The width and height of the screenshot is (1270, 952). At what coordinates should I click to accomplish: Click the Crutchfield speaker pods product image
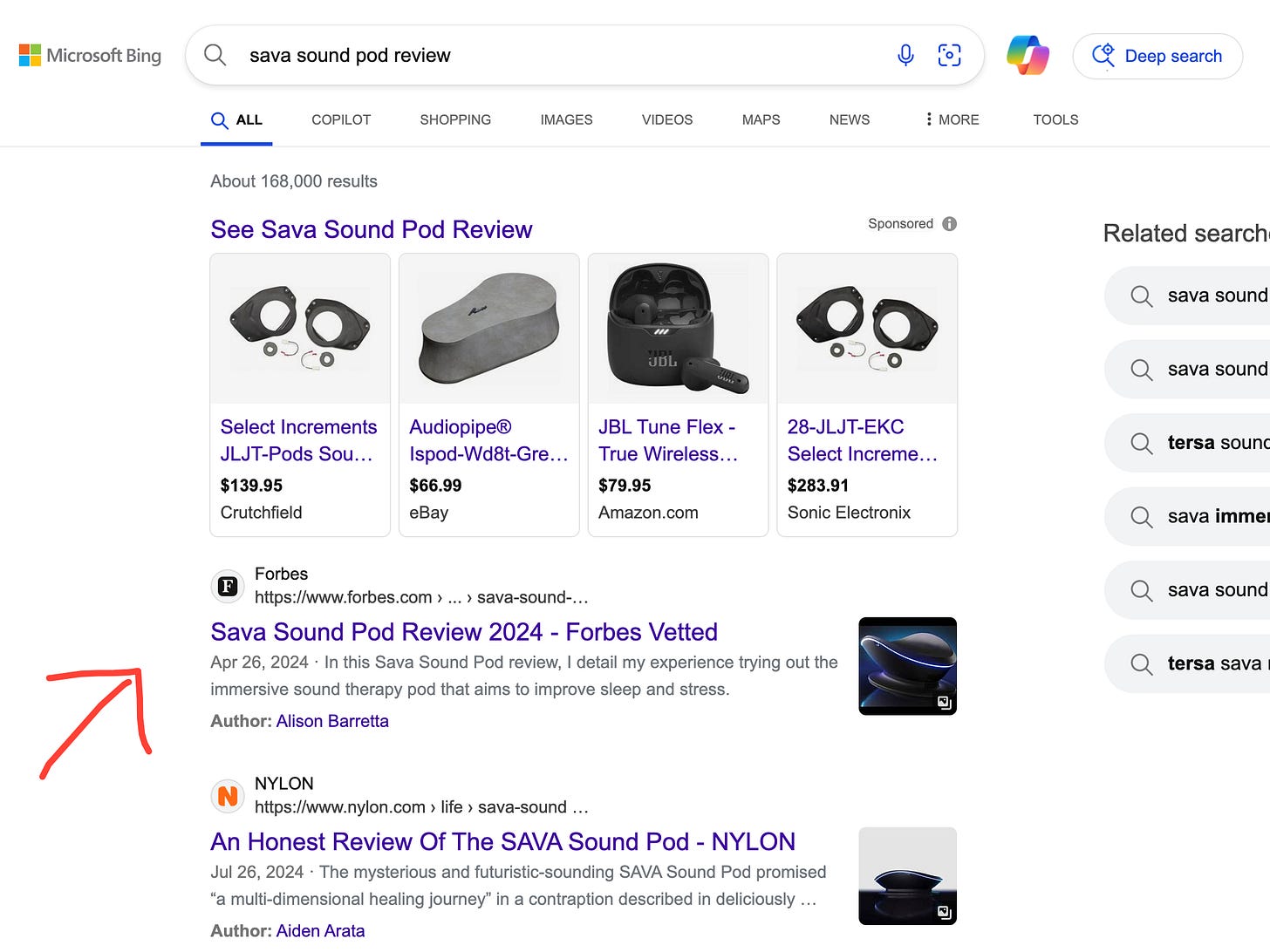pyautogui.click(x=300, y=329)
